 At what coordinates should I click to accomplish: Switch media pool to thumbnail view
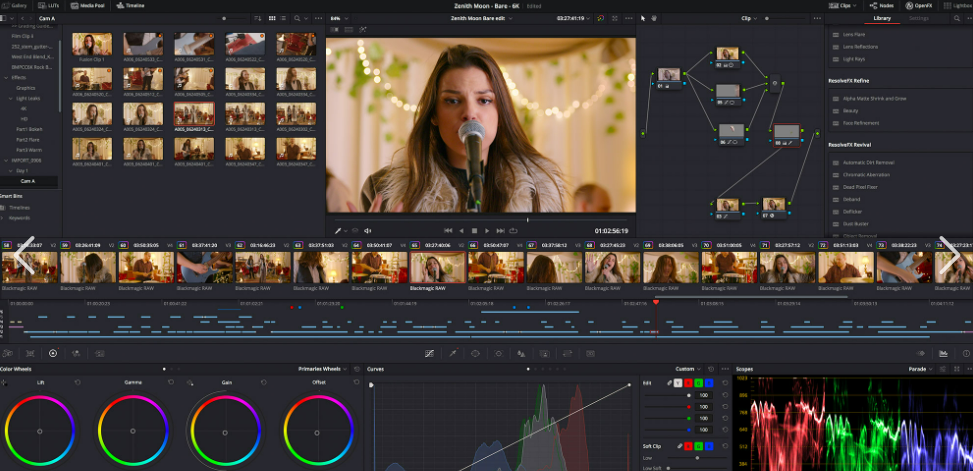coord(272,19)
